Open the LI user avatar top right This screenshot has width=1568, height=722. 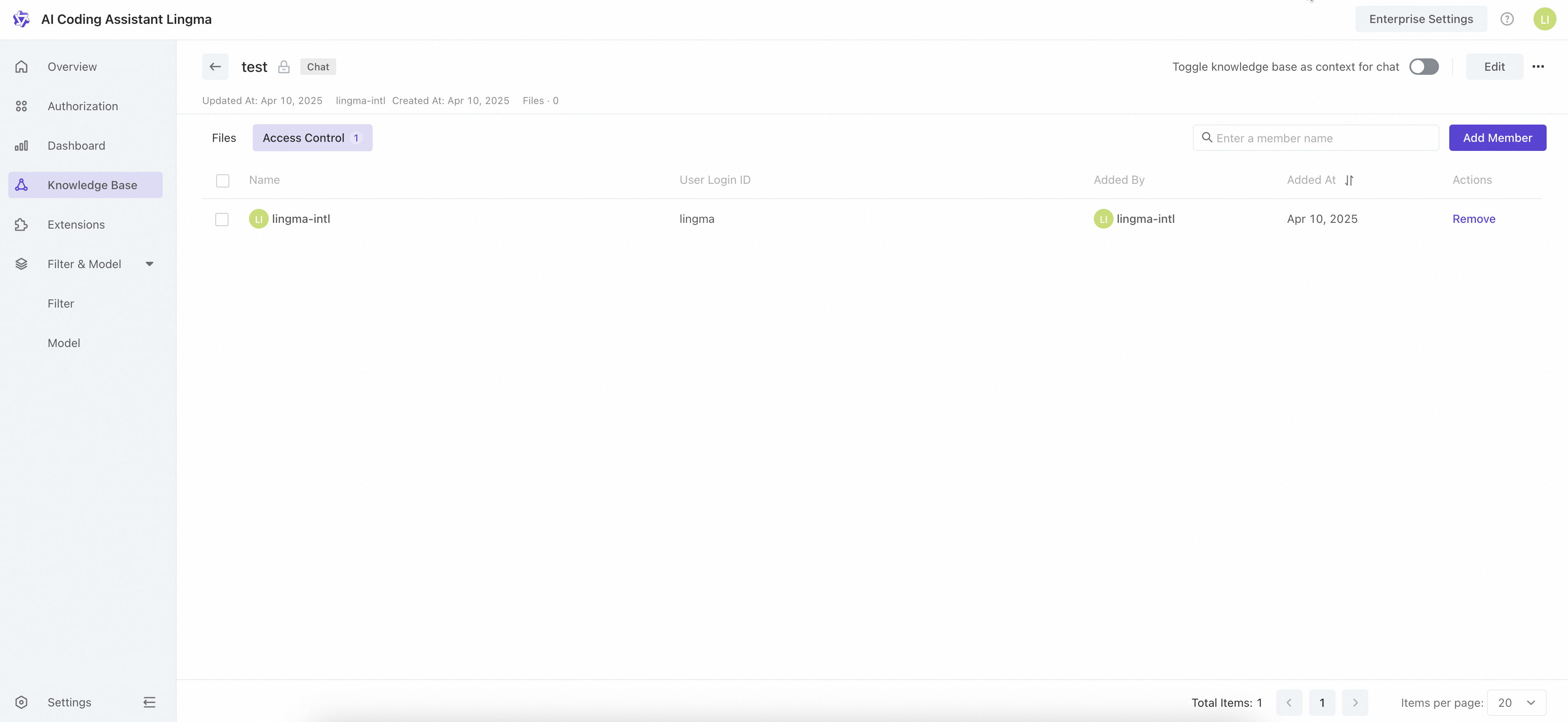tap(1544, 19)
